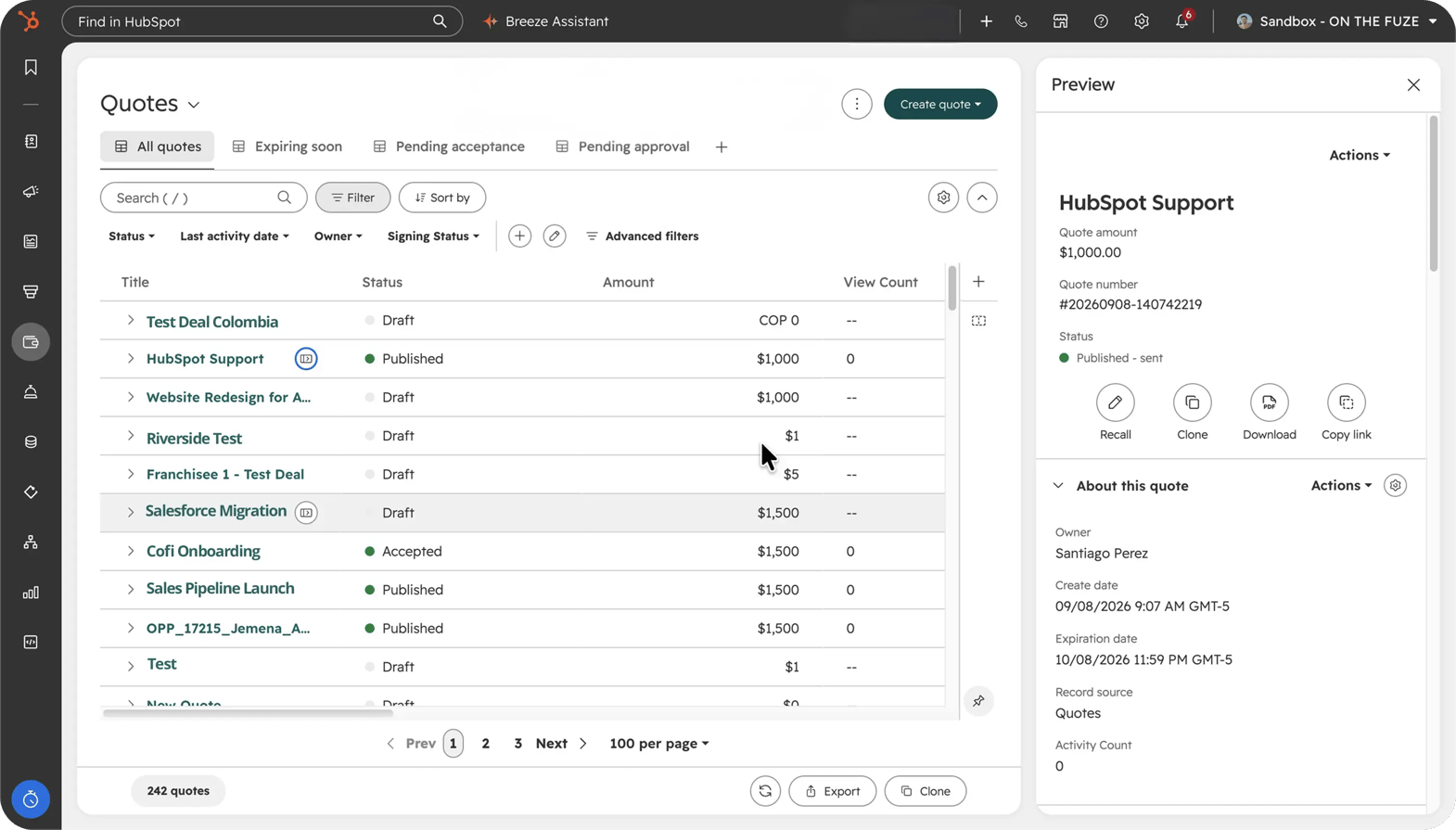The height and width of the screenshot is (830, 1456).
Task: Click the Sort by button
Action: (442, 198)
